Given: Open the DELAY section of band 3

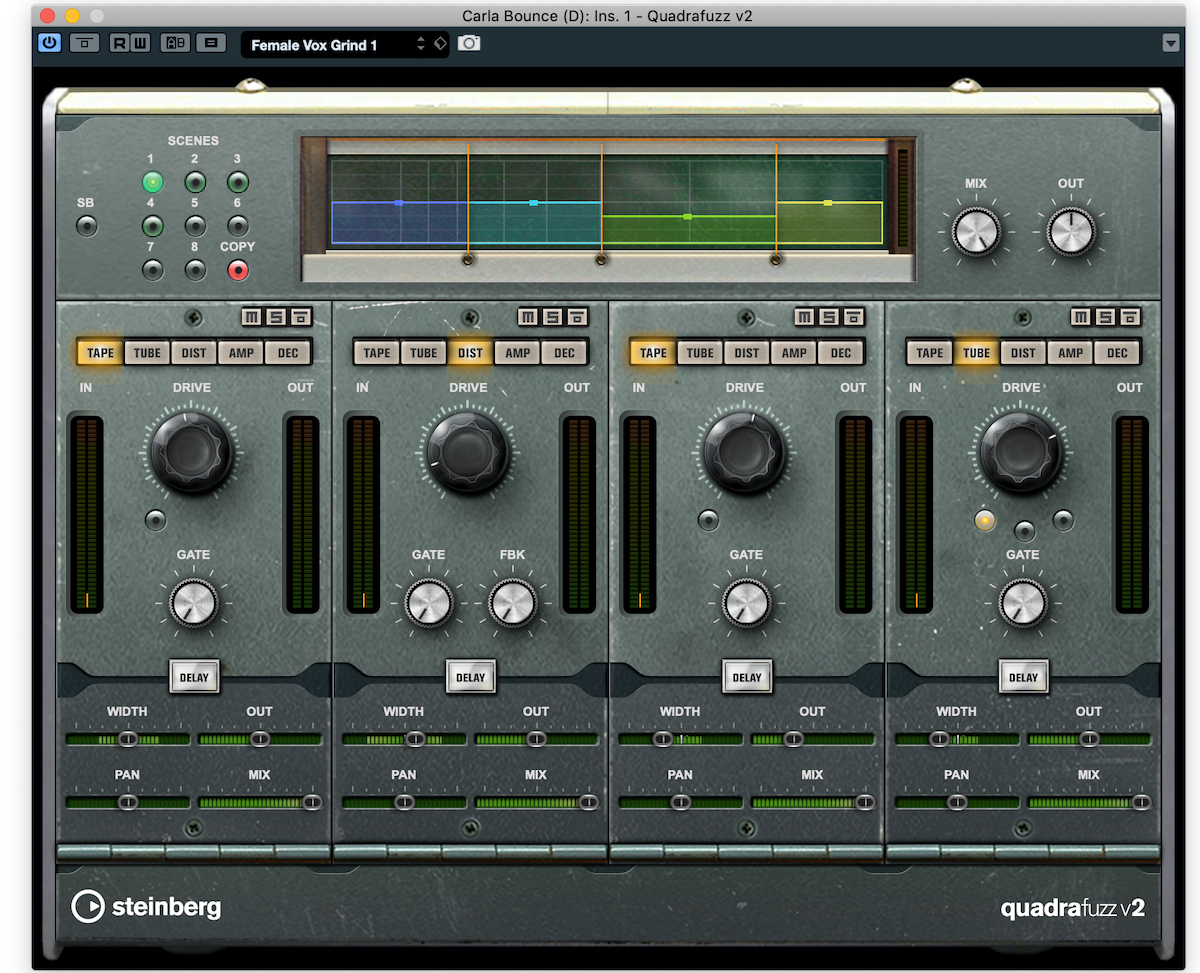Looking at the screenshot, I should pos(747,677).
